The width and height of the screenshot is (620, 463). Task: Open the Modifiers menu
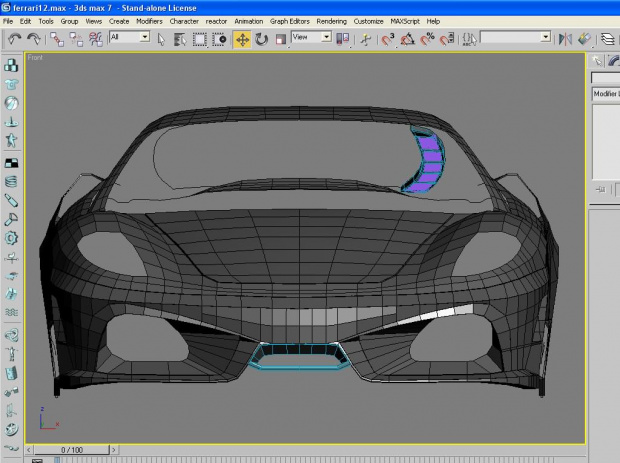[149, 21]
